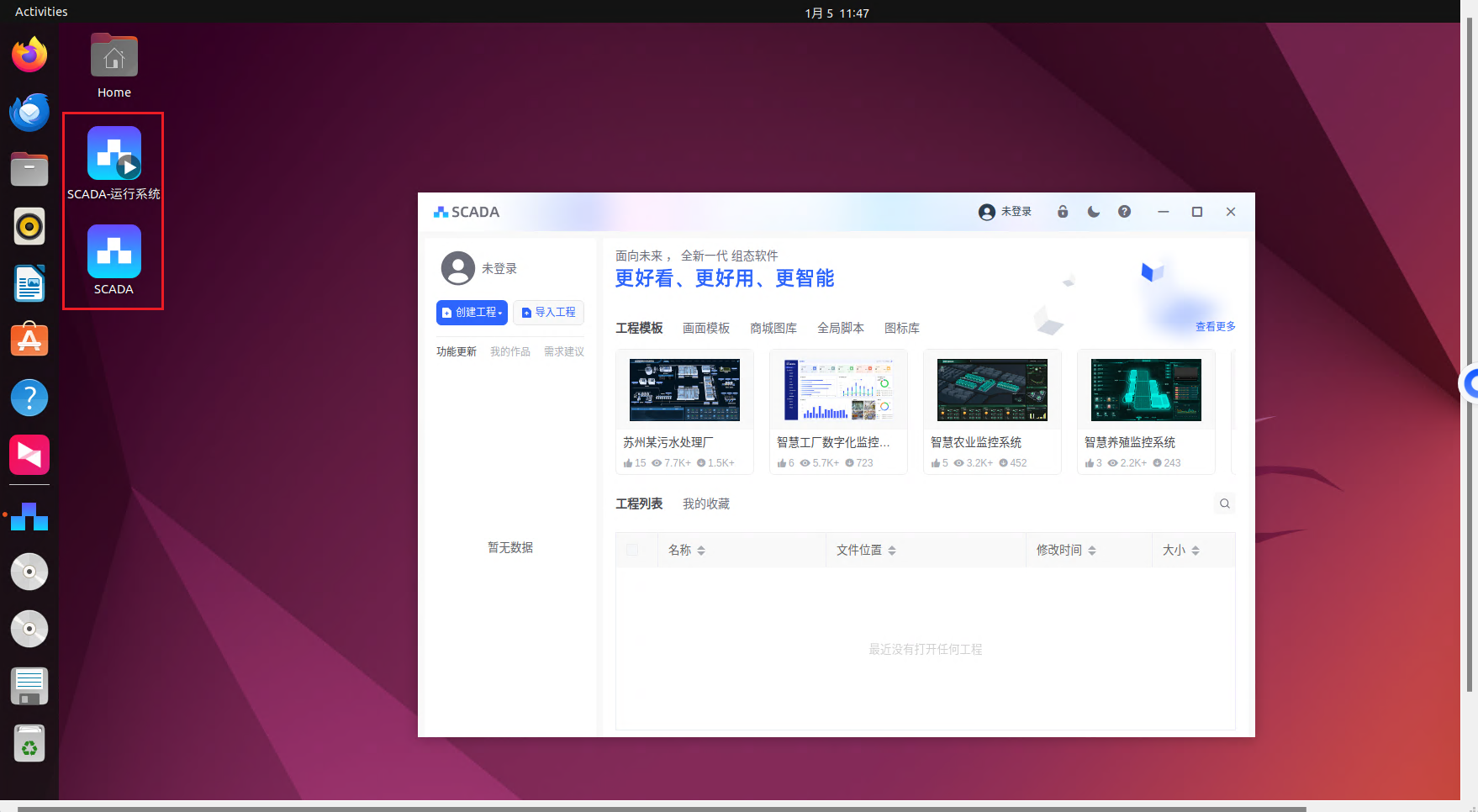The image size is (1478, 812).
Task: Click the horizontal scrollbar at screen bottom
Action: click(661, 809)
